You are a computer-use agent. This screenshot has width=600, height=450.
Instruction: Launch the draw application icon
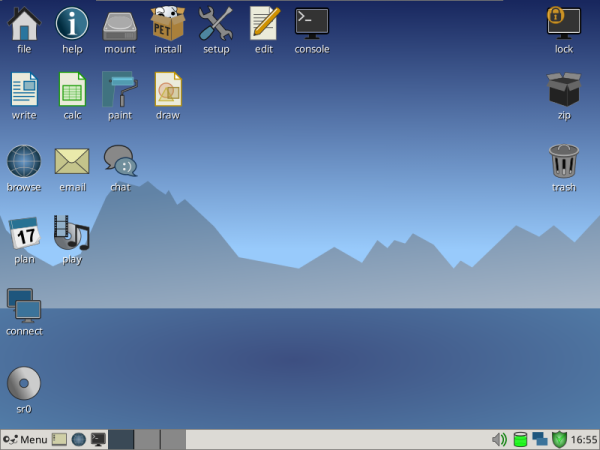click(x=168, y=90)
